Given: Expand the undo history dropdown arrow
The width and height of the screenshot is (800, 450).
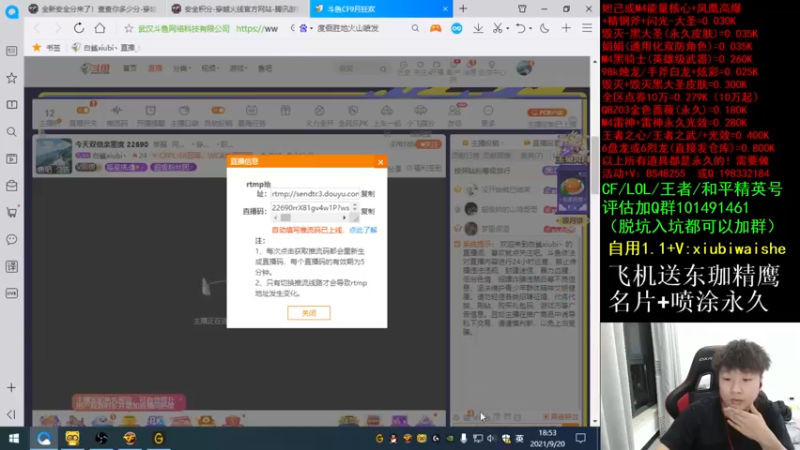Looking at the screenshot, I should pyautogui.click(x=530, y=29).
